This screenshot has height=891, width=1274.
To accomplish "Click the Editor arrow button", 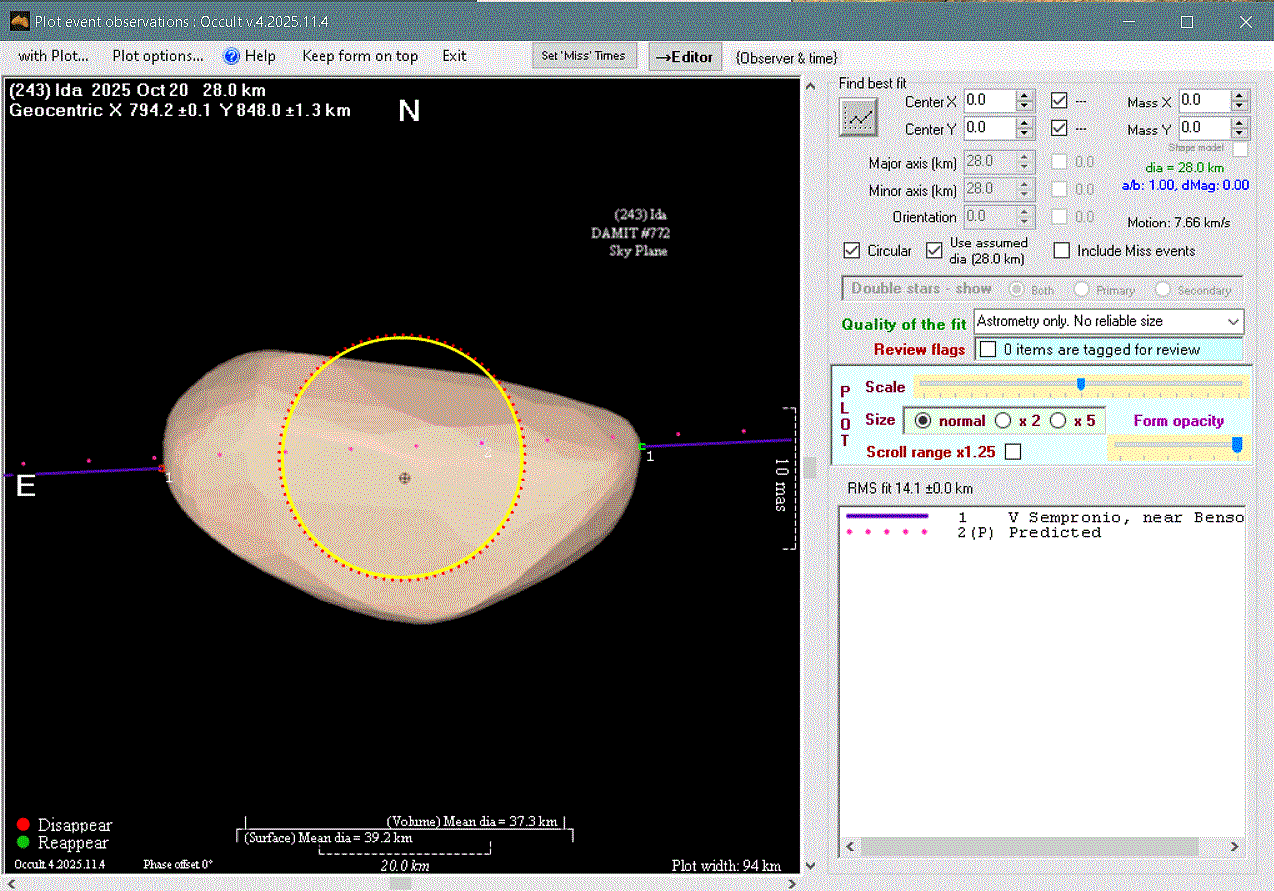I will click(684, 57).
